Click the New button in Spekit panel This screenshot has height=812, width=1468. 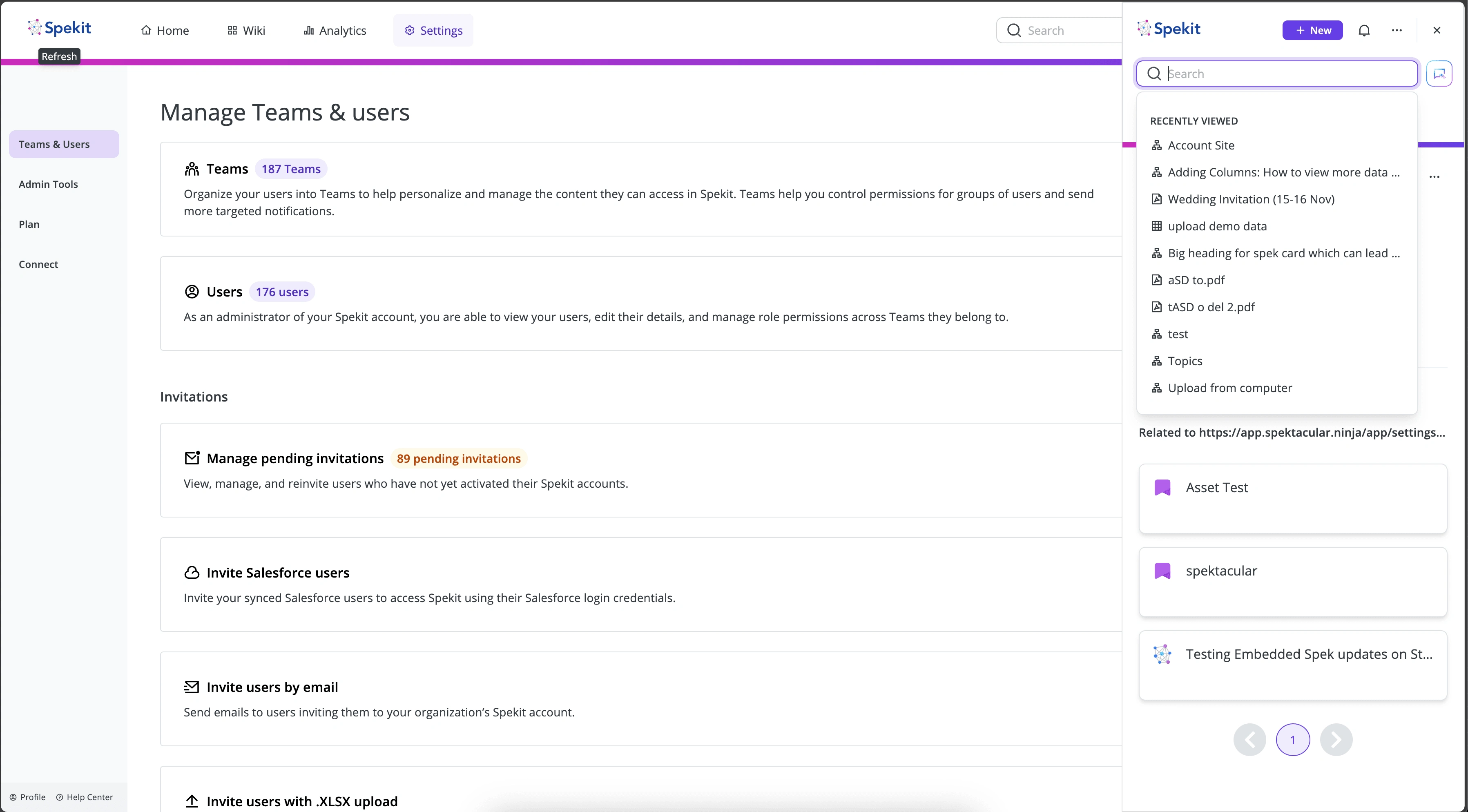1312,30
